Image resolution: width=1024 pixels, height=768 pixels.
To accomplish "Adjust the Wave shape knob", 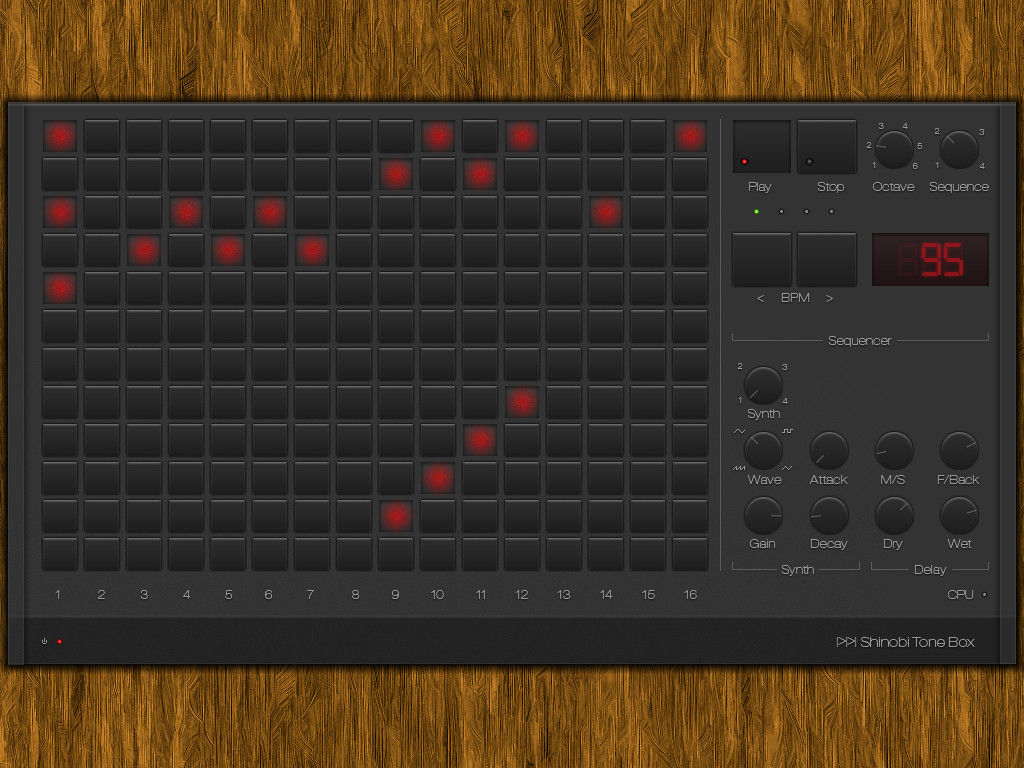I will click(x=763, y=450).
